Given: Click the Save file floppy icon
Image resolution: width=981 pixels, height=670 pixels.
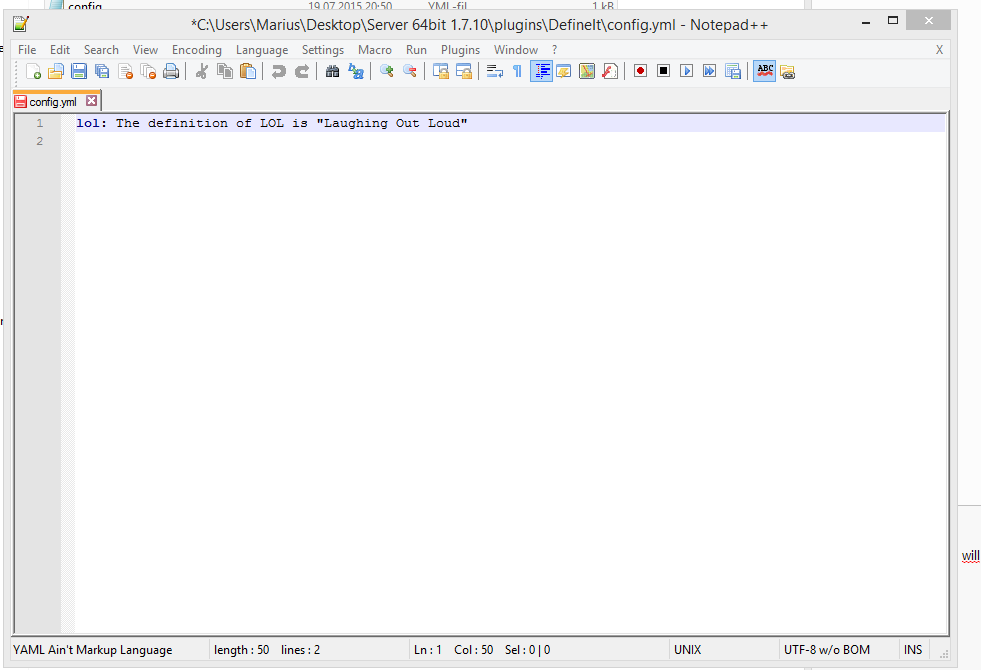Looking at the screenshot, I should coord(79,71).
